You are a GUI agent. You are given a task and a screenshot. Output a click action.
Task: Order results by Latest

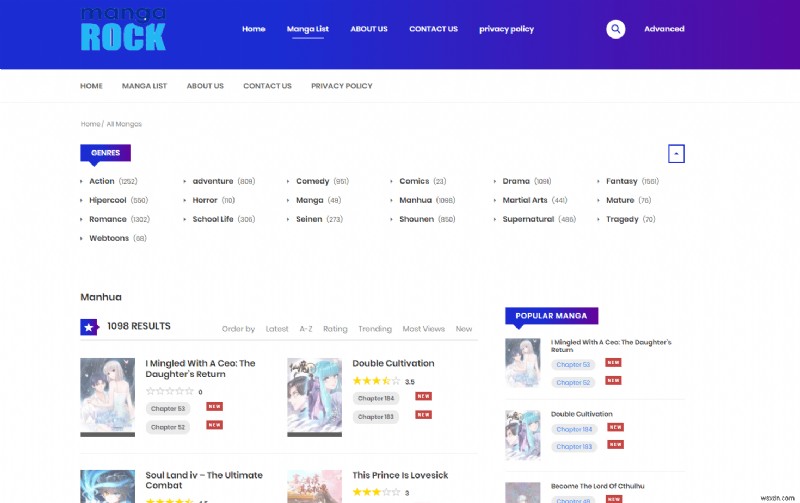coord(277,329)
